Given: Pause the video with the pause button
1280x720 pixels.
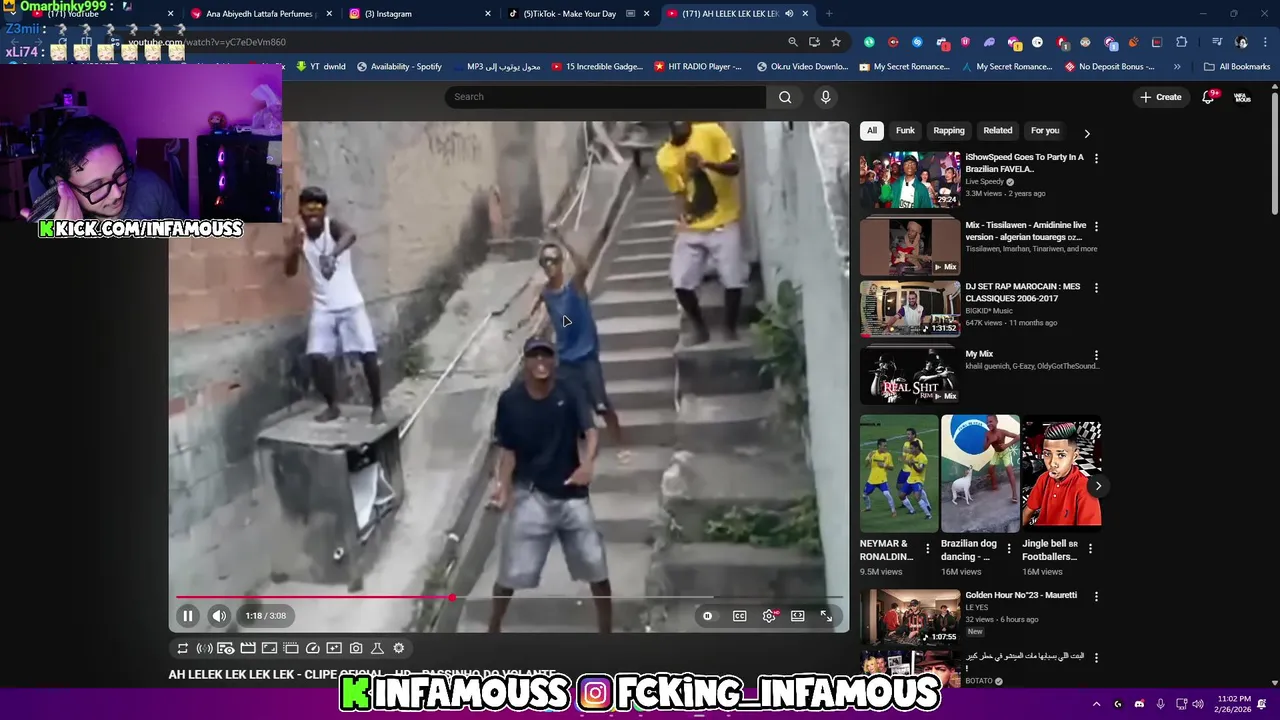Looking at the screenshot, I should (187, 616).
